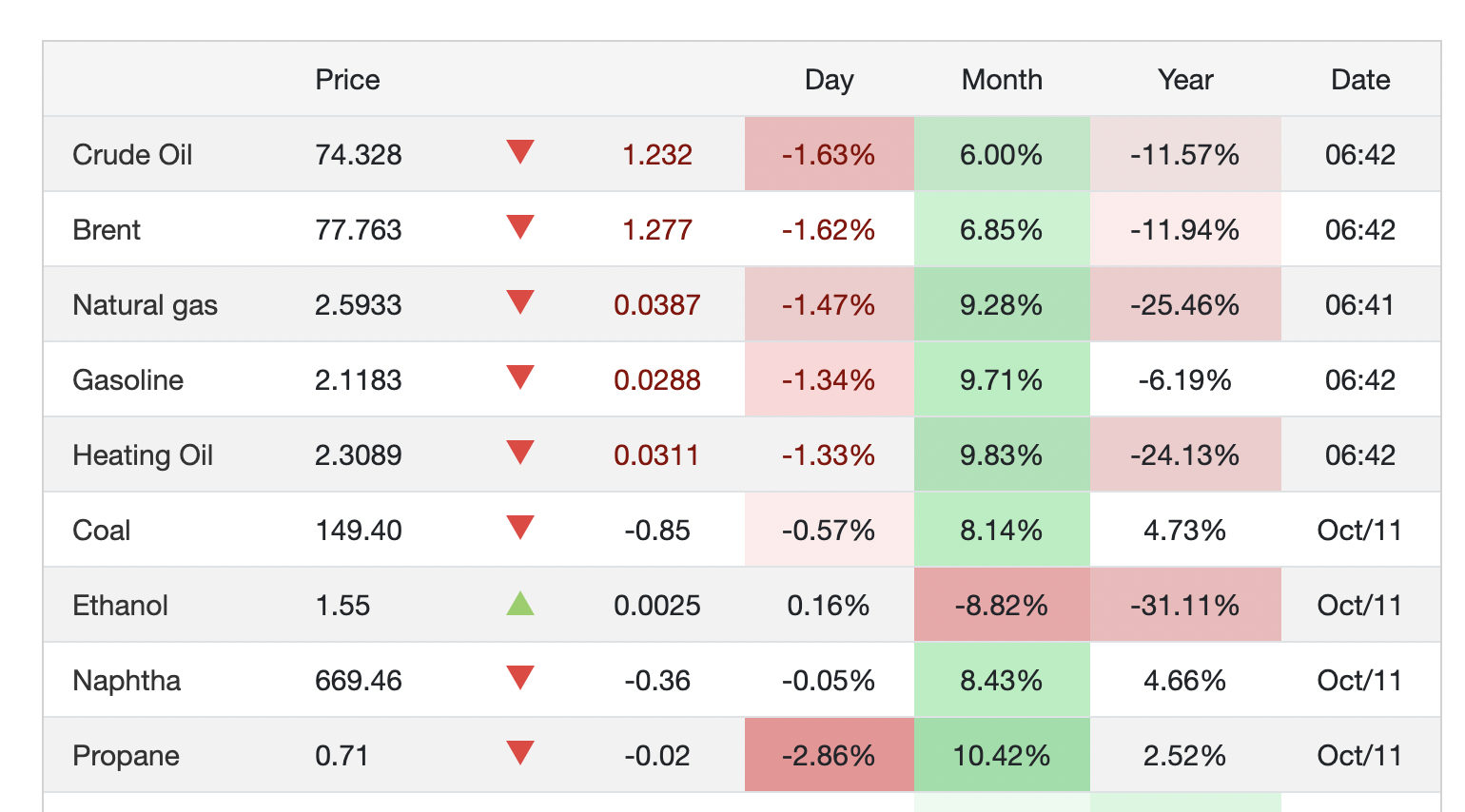Click Gasoline month change 9.71%
Screen dimensions: 1465x812
click(1002, 379)
